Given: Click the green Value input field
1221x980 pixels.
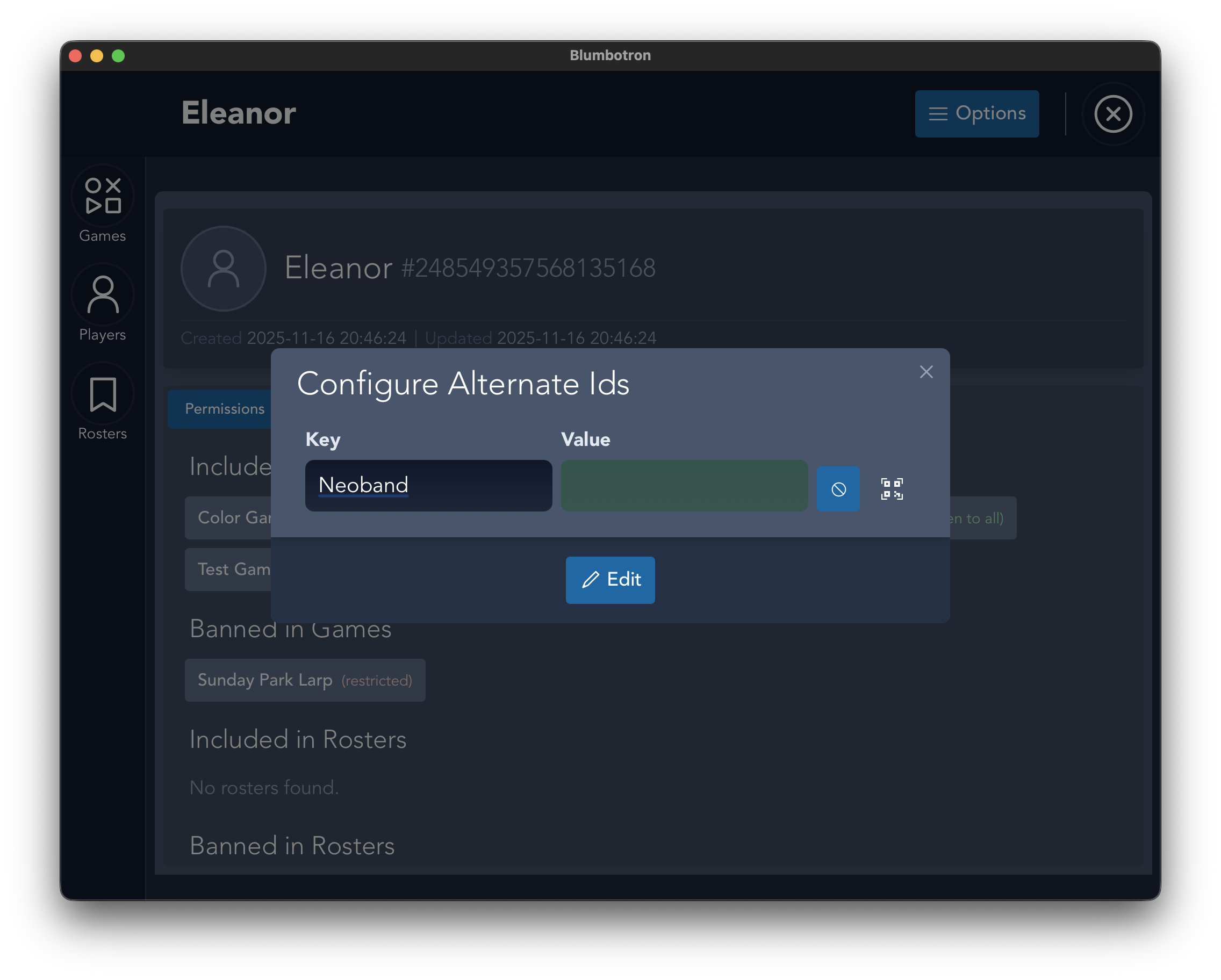Looking at the screenshot, I should point(684,486).
